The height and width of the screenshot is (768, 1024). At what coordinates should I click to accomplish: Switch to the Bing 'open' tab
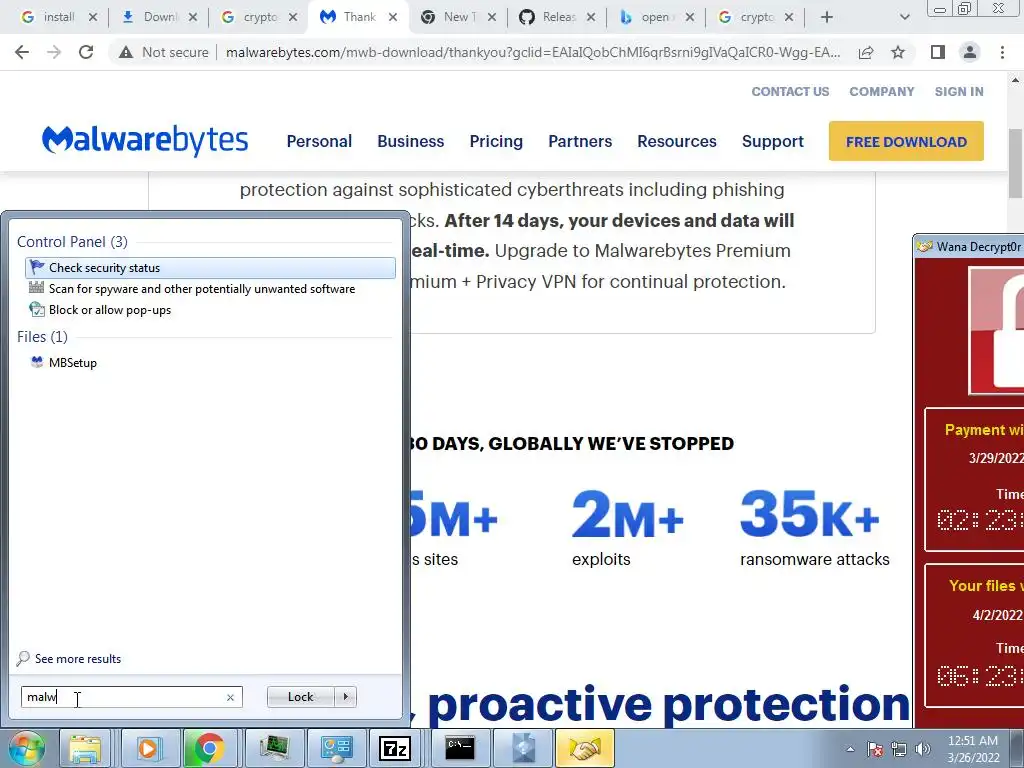pyautogui.click(x=647, y=17)
